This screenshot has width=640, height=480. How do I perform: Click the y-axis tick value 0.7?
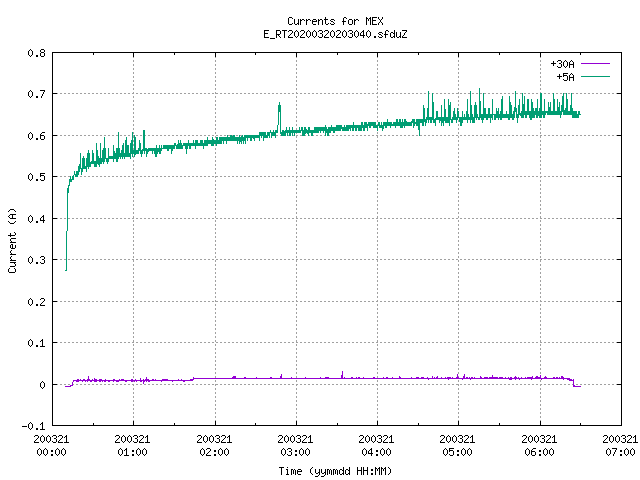36,94
